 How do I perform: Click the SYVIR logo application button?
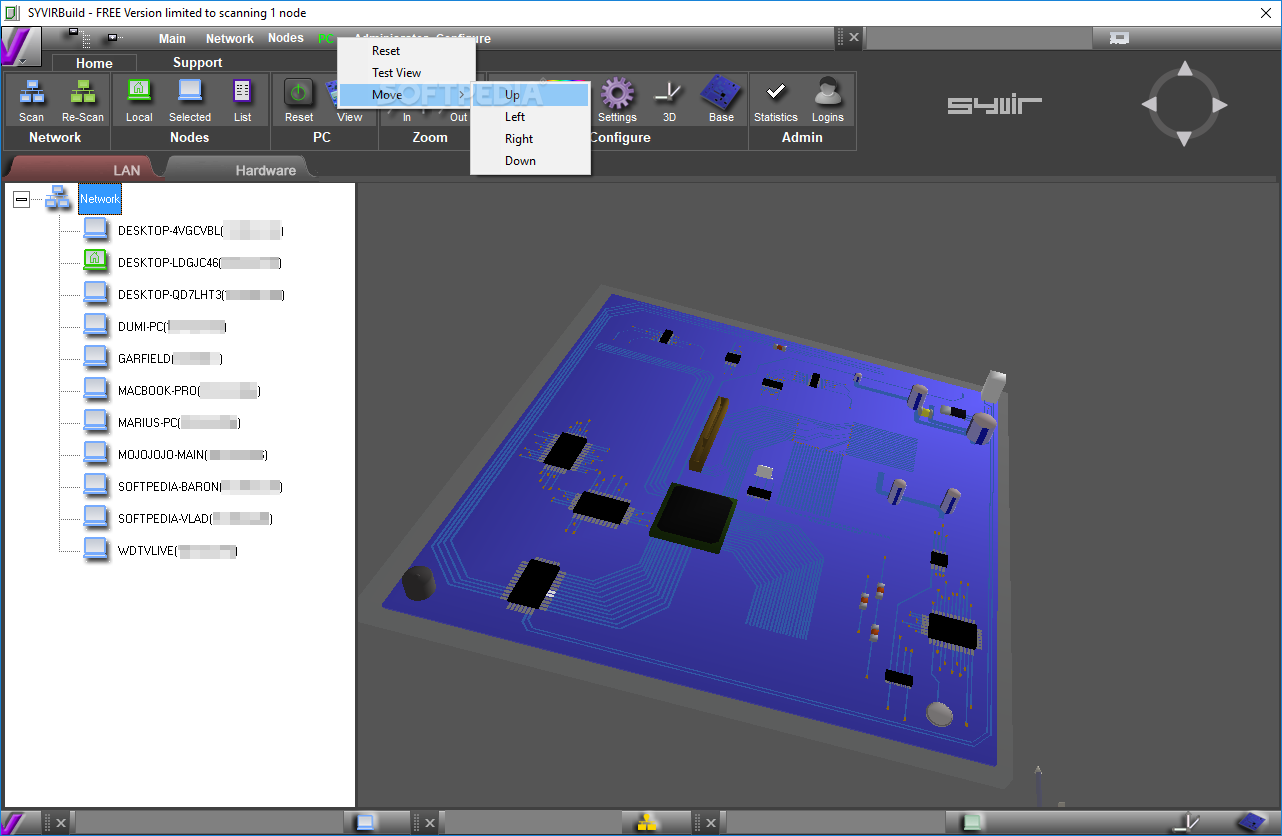21,47
